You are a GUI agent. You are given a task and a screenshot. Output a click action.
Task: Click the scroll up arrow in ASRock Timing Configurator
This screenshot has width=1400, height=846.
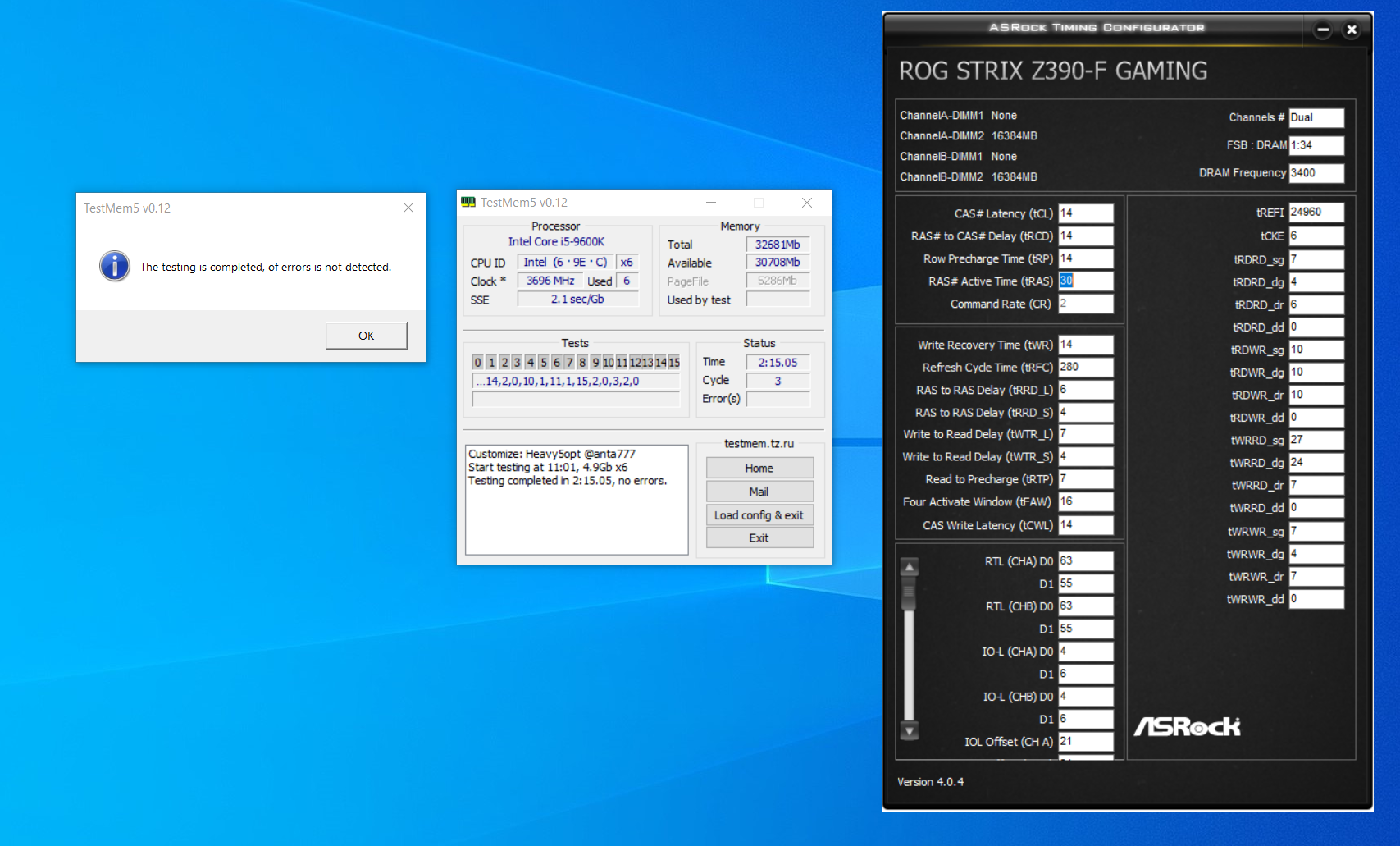tap(909, 566)
